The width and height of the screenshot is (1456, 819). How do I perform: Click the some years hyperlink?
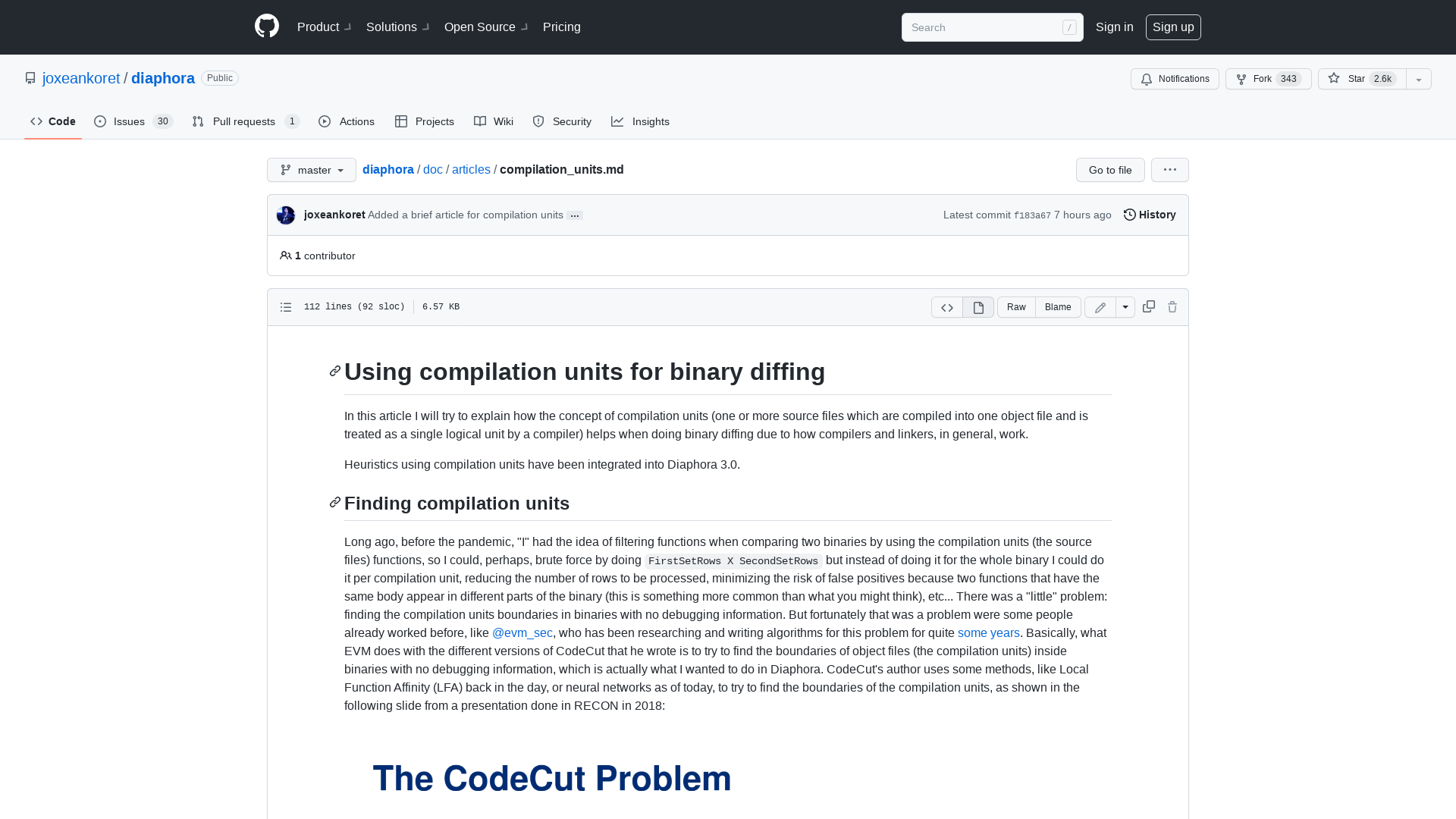coord(988,632)
